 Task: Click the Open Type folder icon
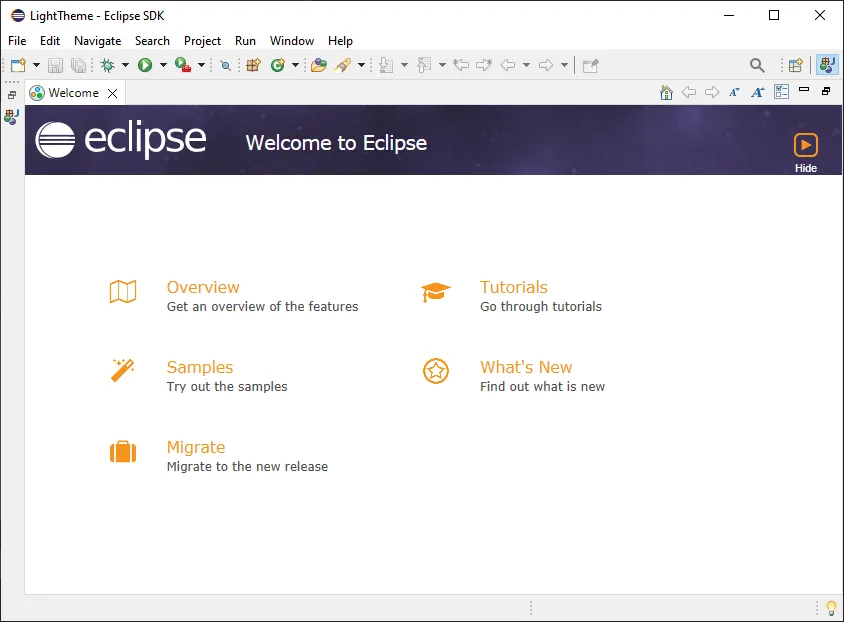[x=319, y=65]
